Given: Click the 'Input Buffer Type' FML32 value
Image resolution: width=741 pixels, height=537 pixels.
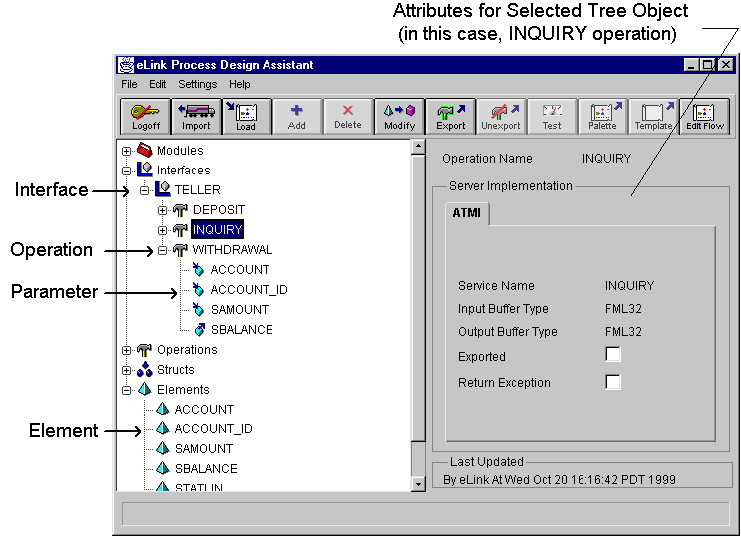Looking at the screenshot, I should pos(623,309).
